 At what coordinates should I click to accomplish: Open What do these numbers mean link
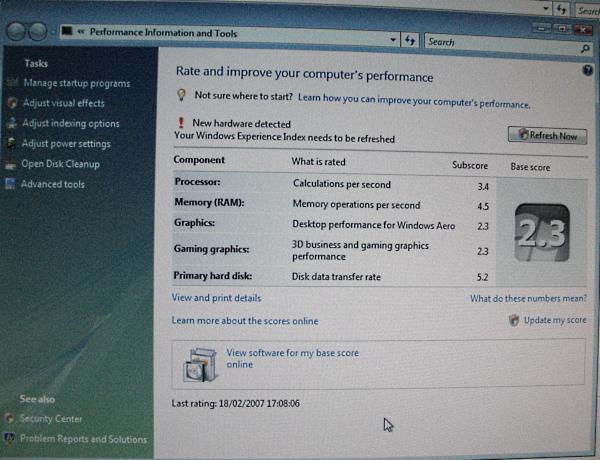528,299
